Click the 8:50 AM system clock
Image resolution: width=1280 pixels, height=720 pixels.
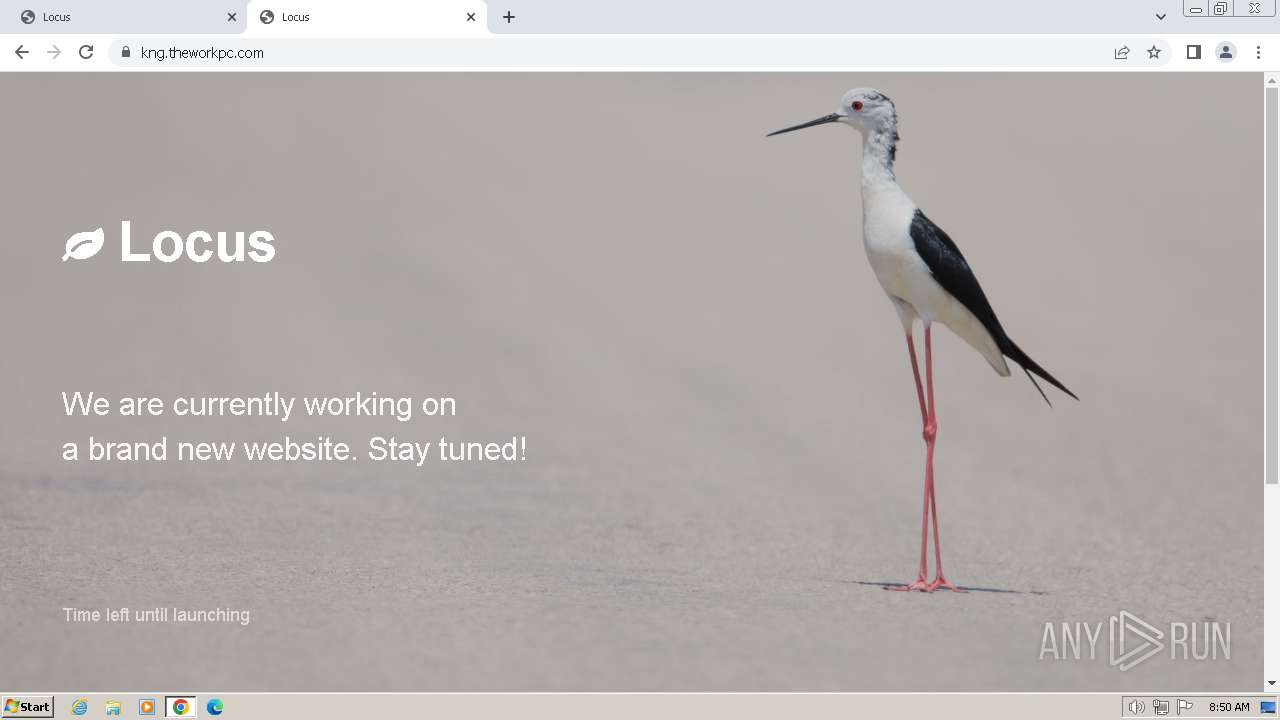tap(1229, 707)
